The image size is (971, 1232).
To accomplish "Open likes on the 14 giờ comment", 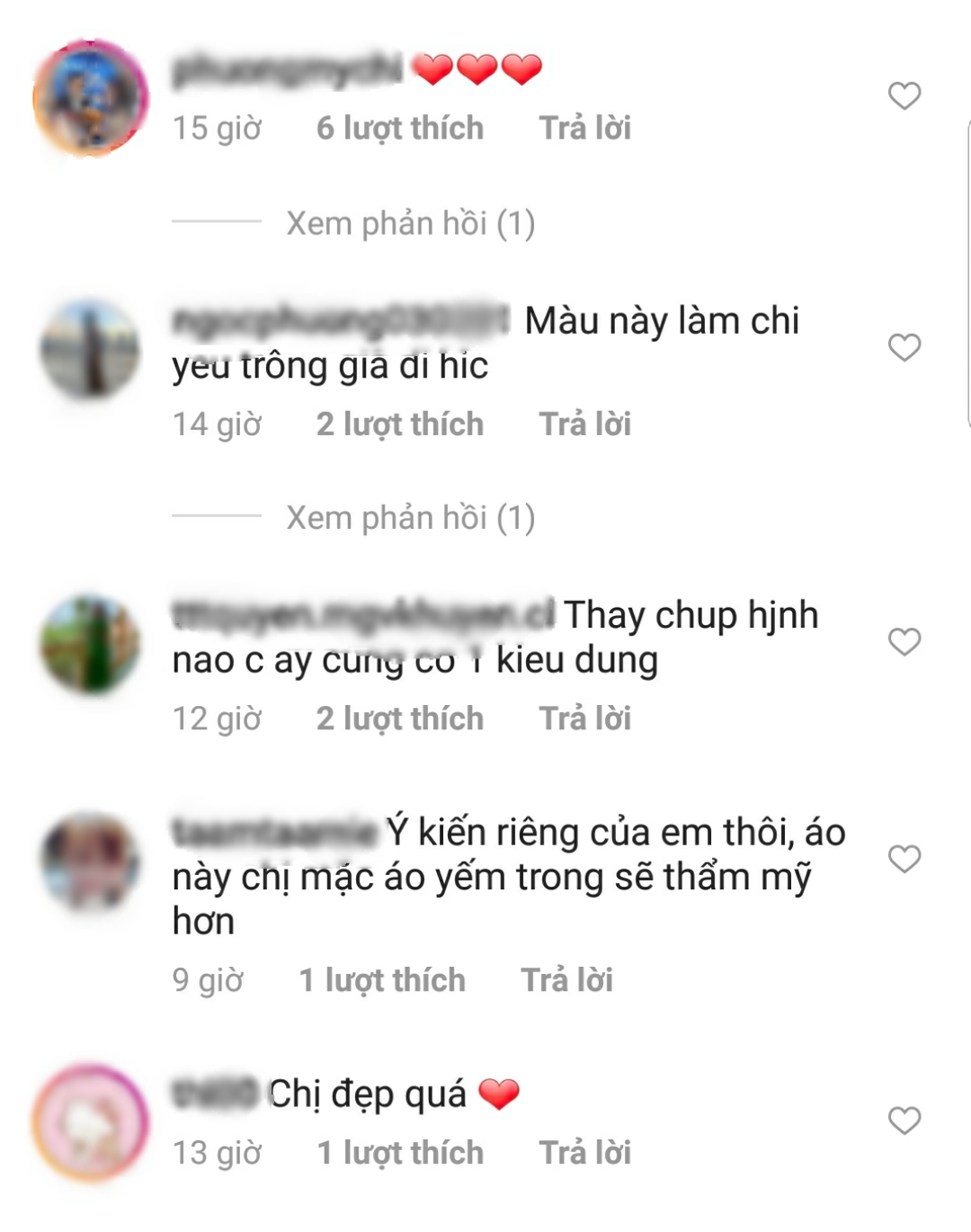I will tap(399, 424).
